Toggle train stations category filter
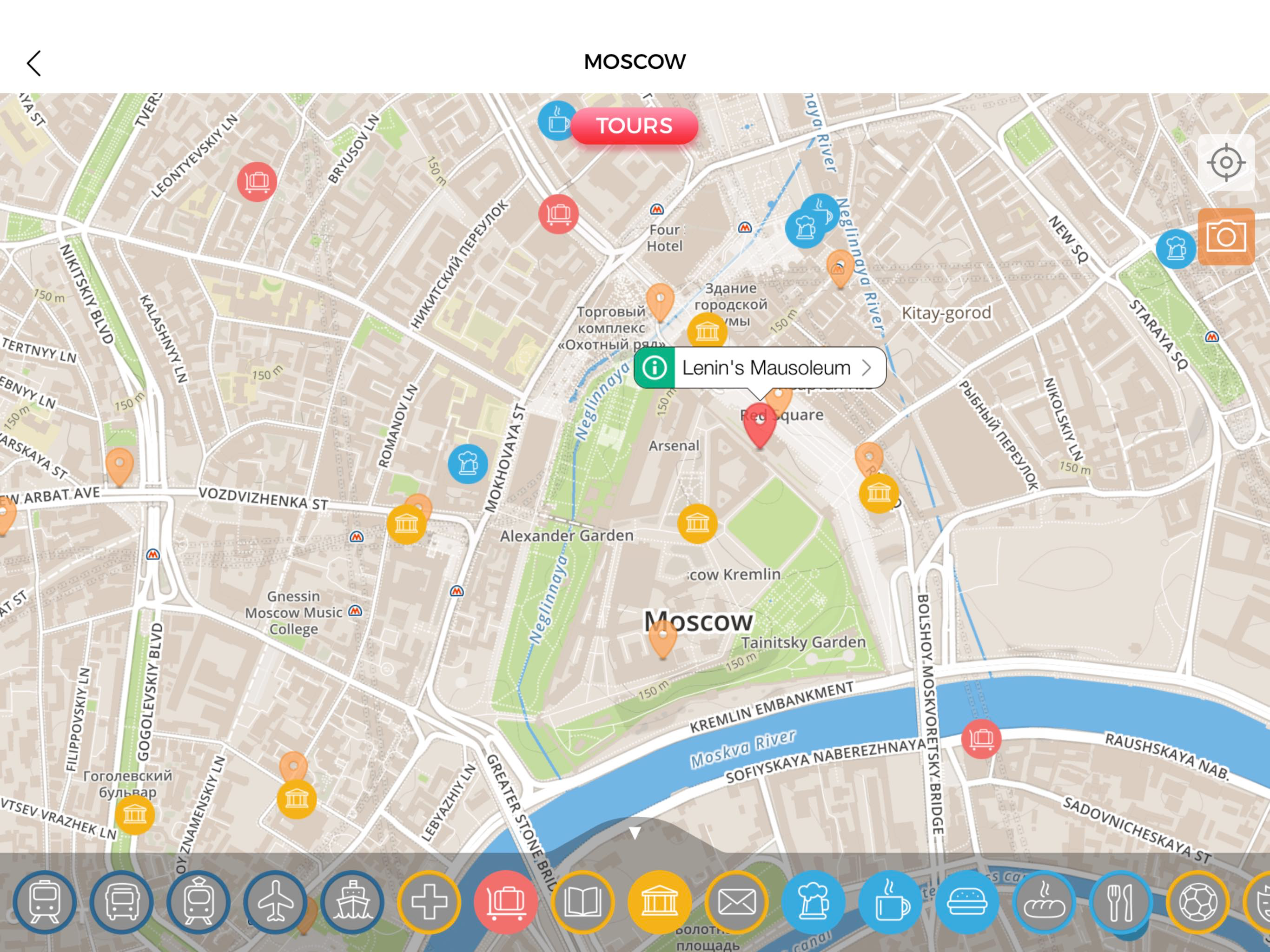1270x952 pixels. [45, 901]
